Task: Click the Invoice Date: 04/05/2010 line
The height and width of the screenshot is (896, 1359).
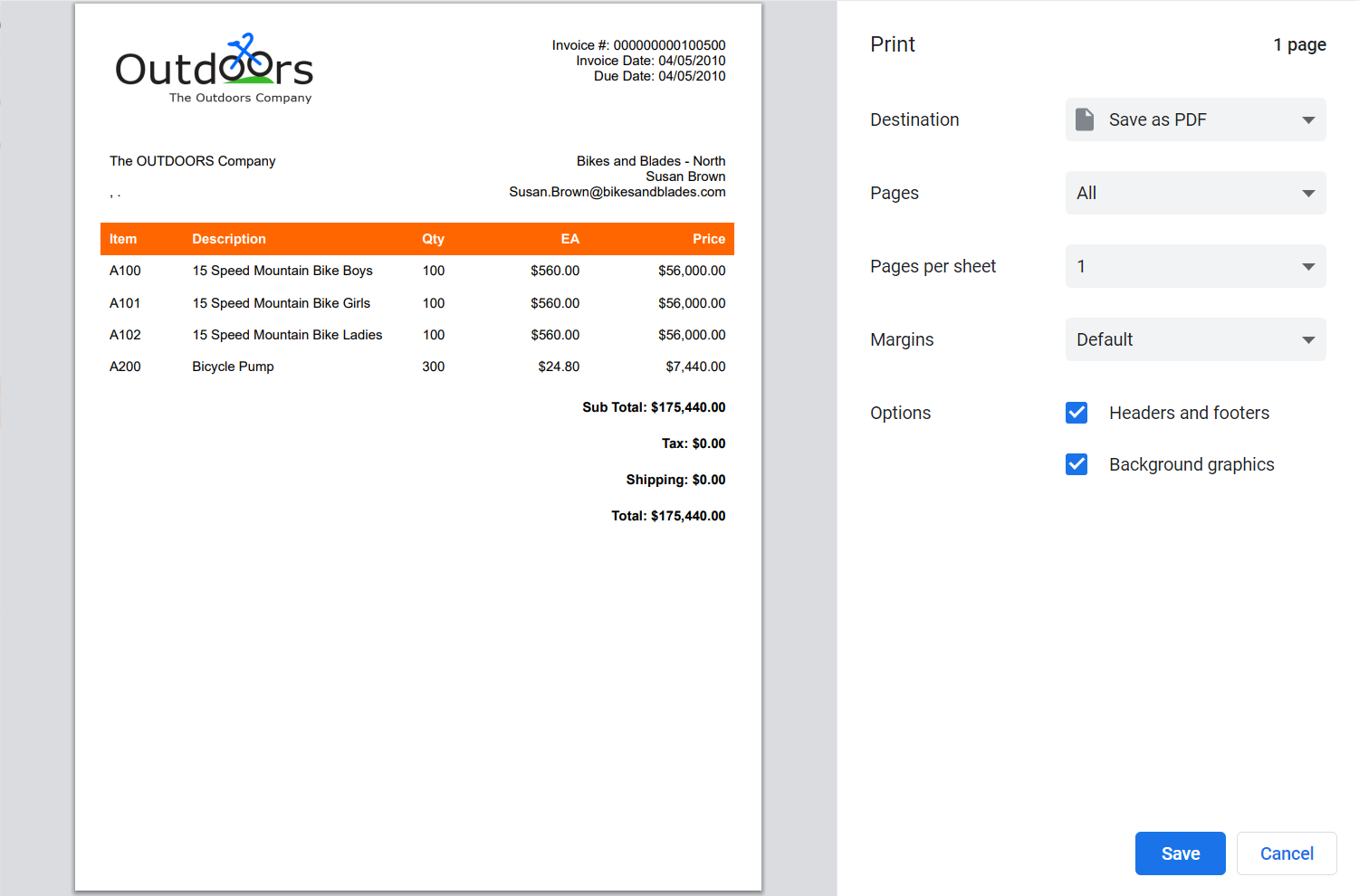Action: pyautogui.click(x=651, y=61)
